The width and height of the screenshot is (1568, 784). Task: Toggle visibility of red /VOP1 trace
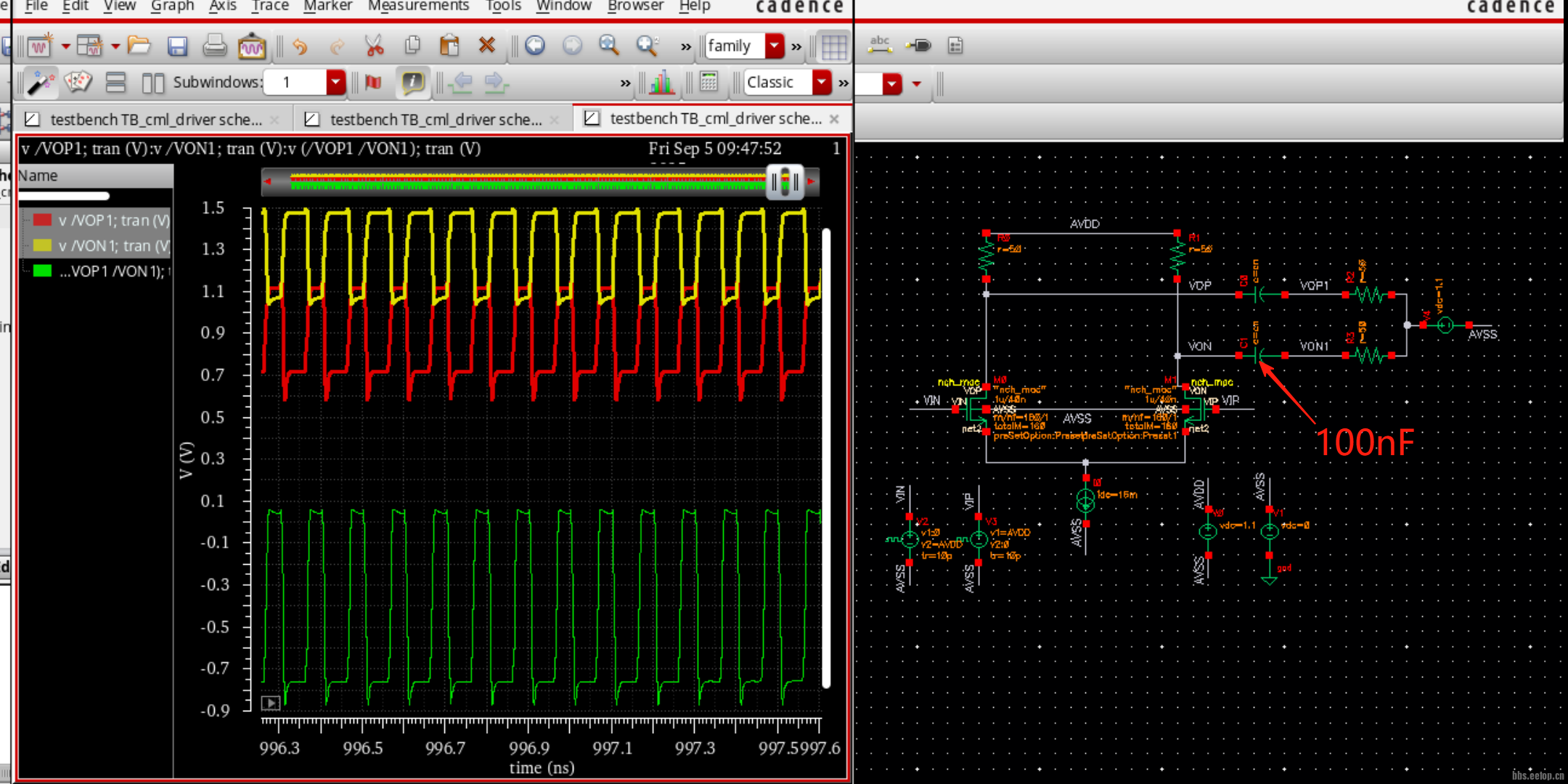pos(42,220)
